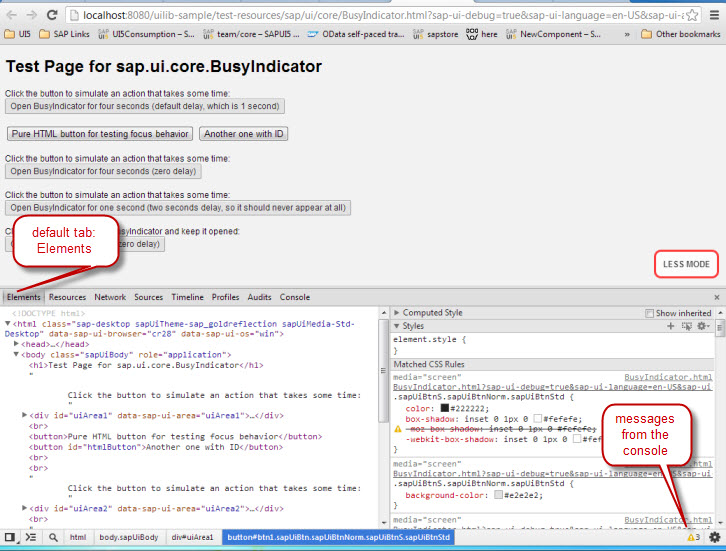Open 'here' bookmark
The height and width of the screenshot is (551, 726).
pos(482,34)
